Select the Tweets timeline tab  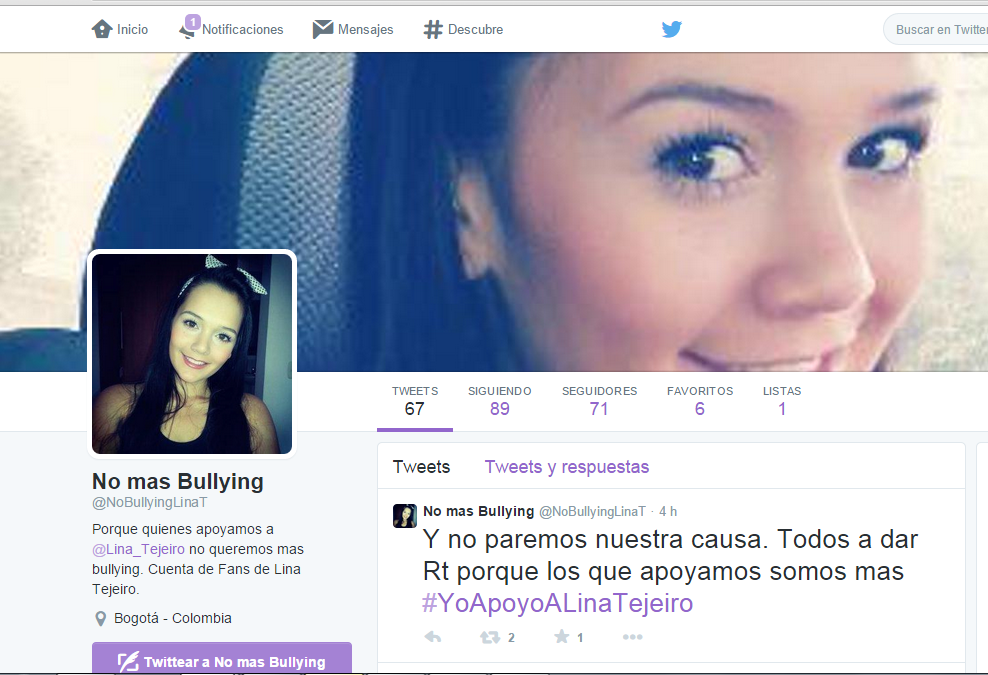(421, 467)
